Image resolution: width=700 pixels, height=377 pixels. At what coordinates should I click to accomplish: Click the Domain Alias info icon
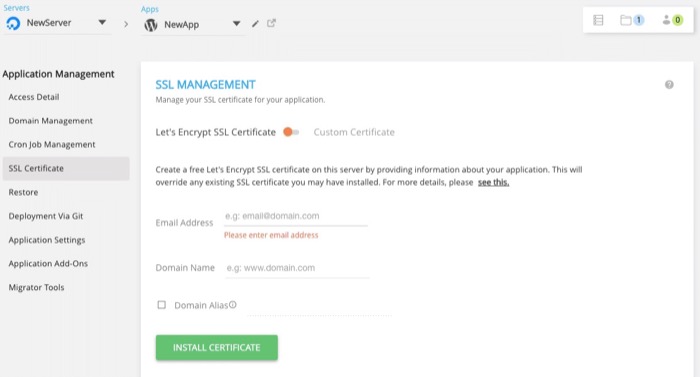point(233,305)
